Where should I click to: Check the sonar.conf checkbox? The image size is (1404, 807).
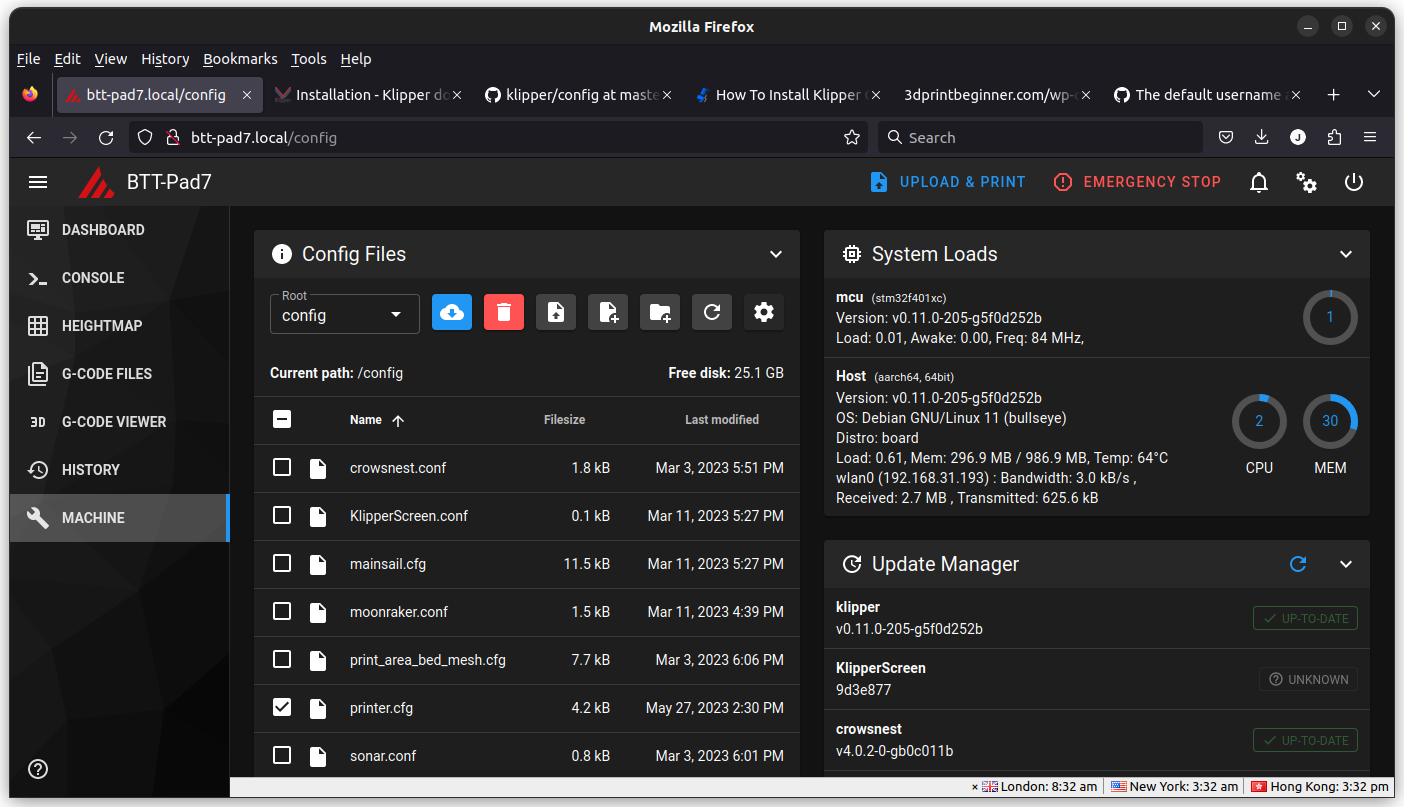point(282,755)
